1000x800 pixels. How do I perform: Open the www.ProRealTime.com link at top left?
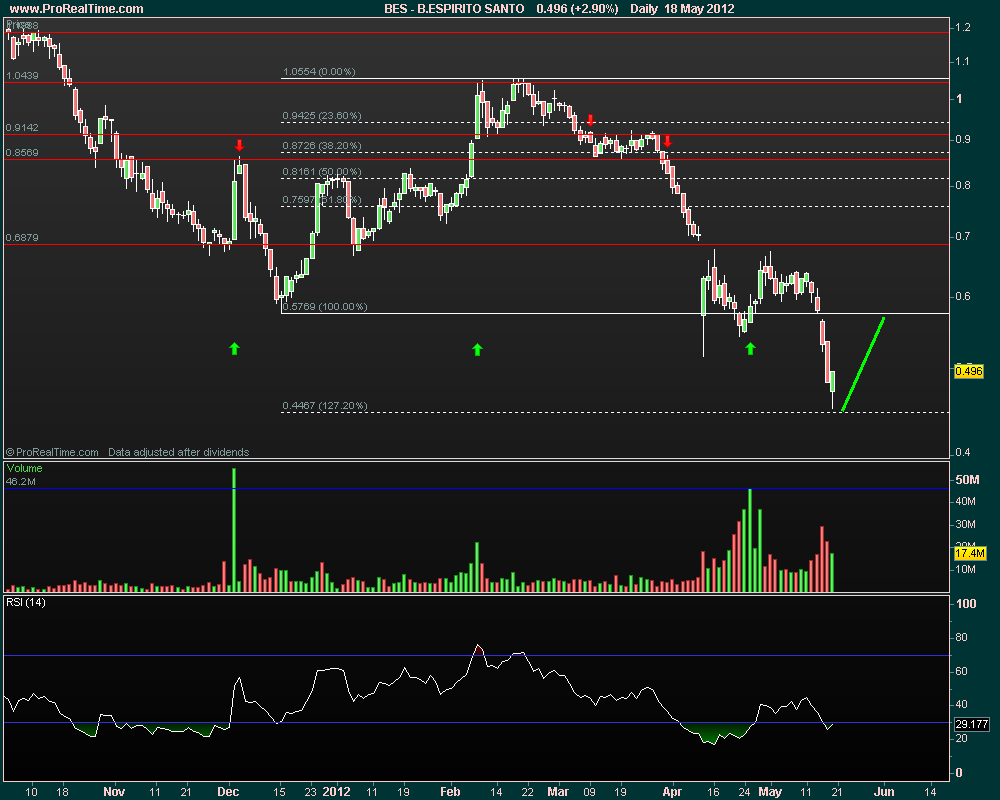point(75,9)
